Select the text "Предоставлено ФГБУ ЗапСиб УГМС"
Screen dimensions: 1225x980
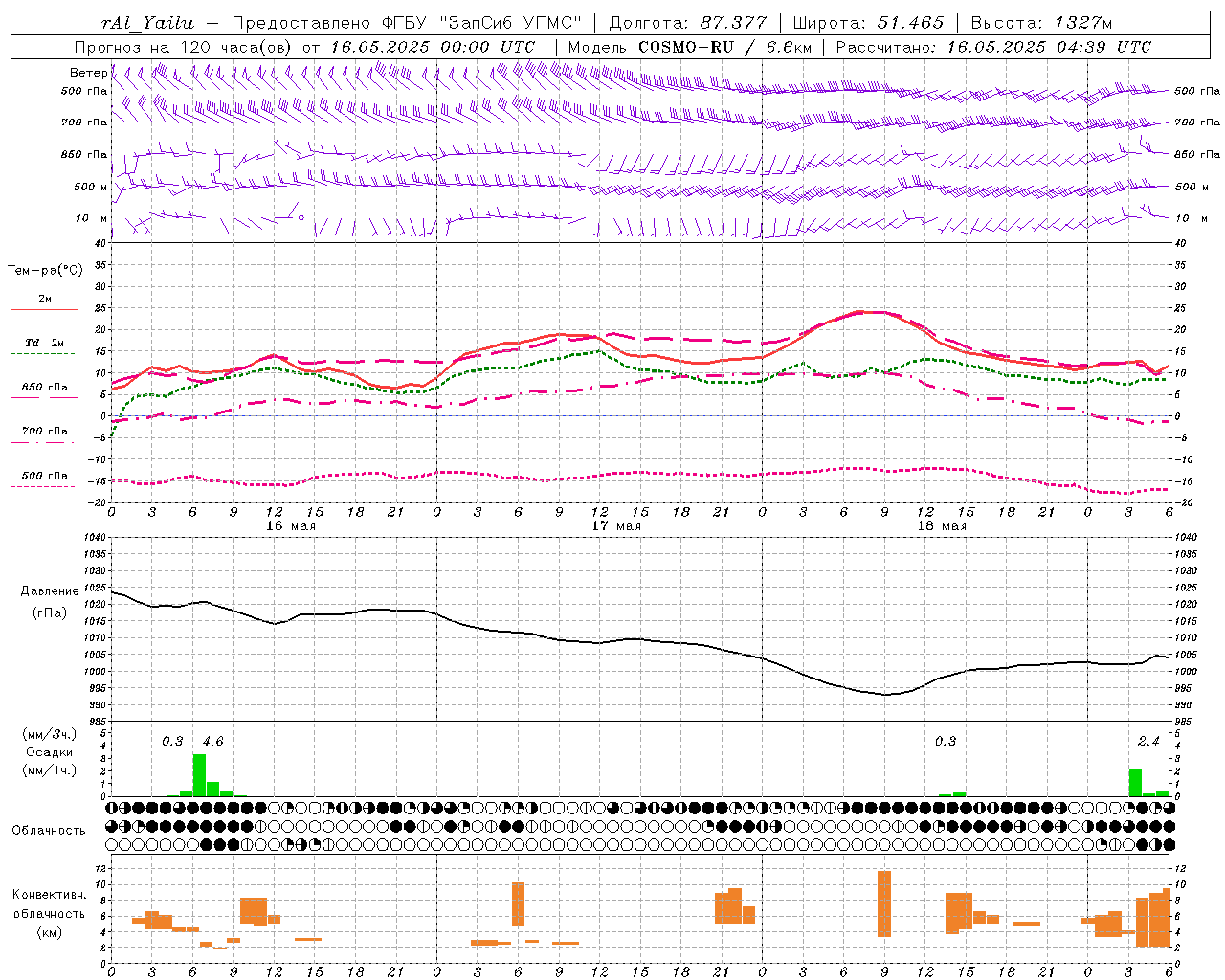(x=407, y=23)
